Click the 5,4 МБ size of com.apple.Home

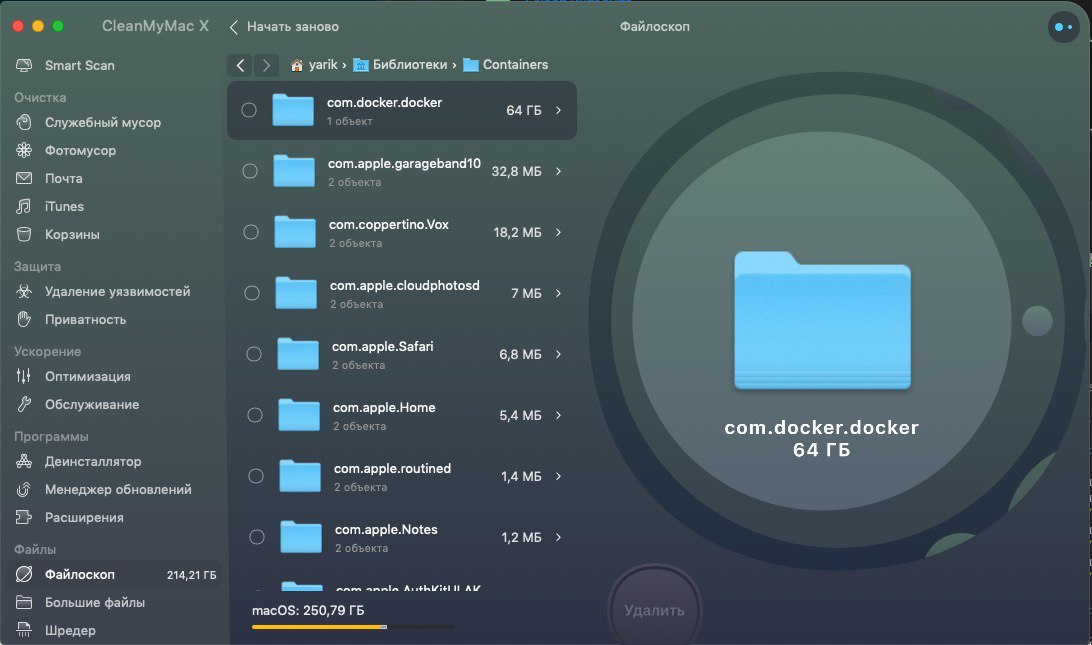[x=520, y=415]
